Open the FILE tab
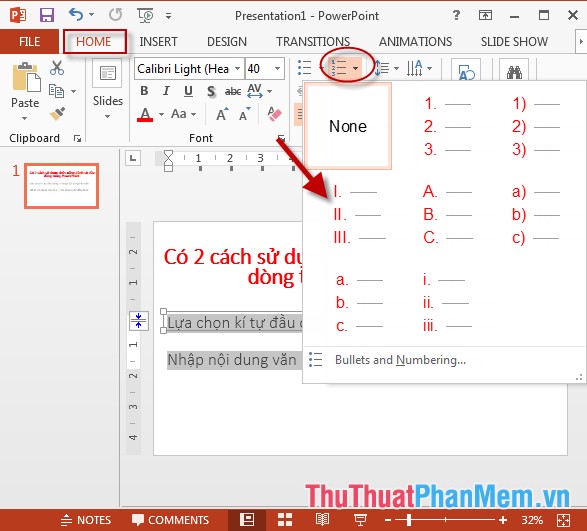The image size is (587, 531). tap(29, 42)
